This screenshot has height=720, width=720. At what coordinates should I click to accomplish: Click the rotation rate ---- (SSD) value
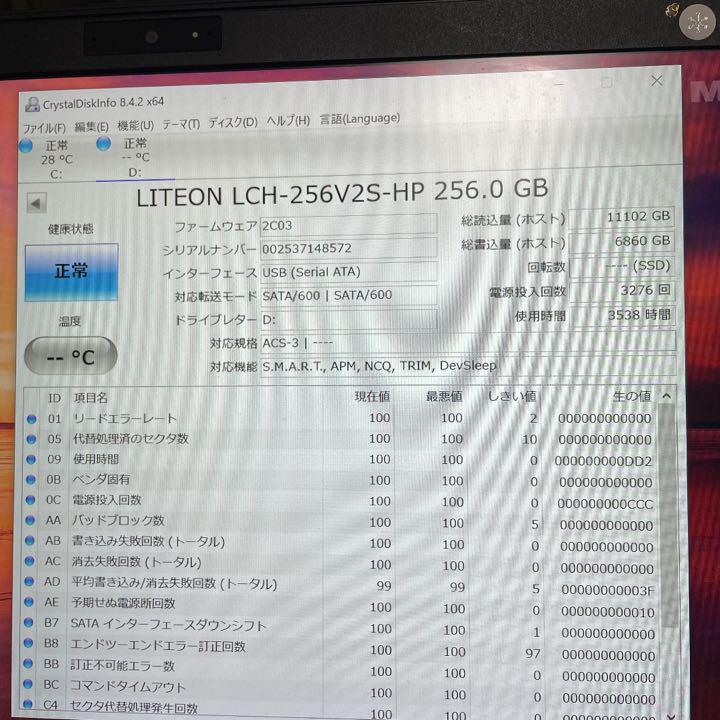point(622,266)
